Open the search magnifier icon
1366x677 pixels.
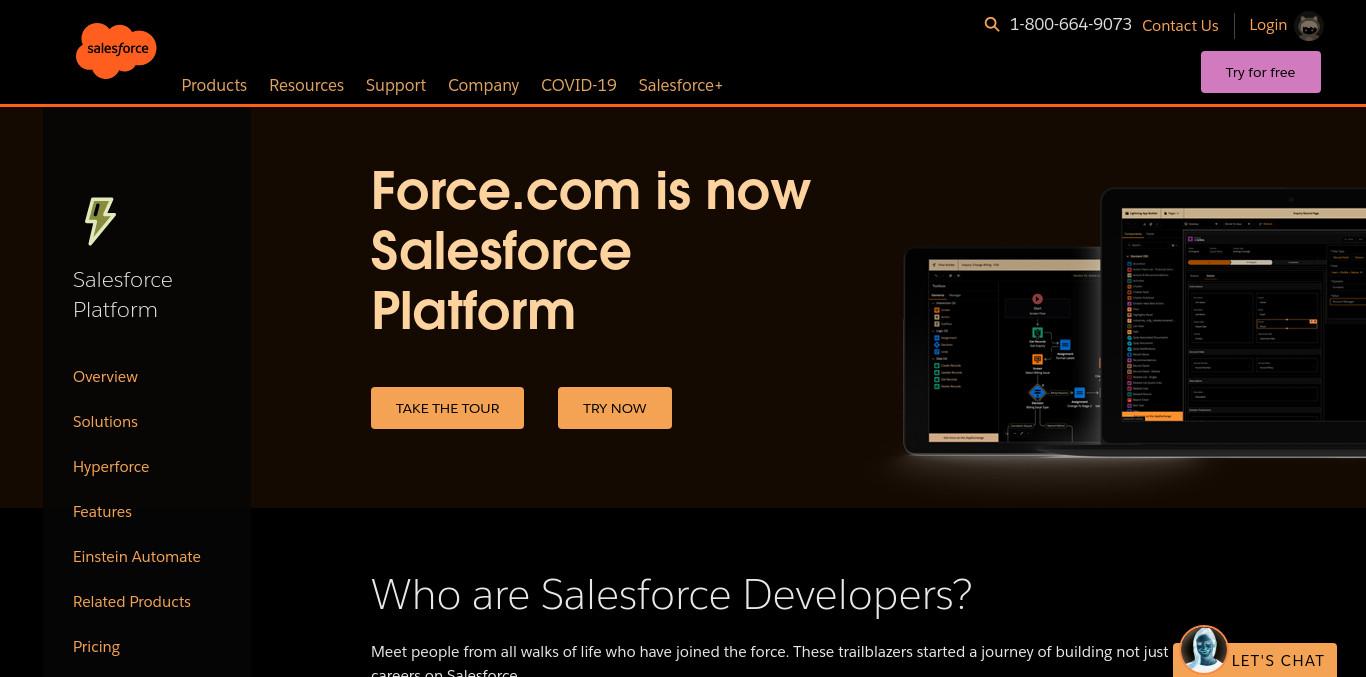click(992, 24)
